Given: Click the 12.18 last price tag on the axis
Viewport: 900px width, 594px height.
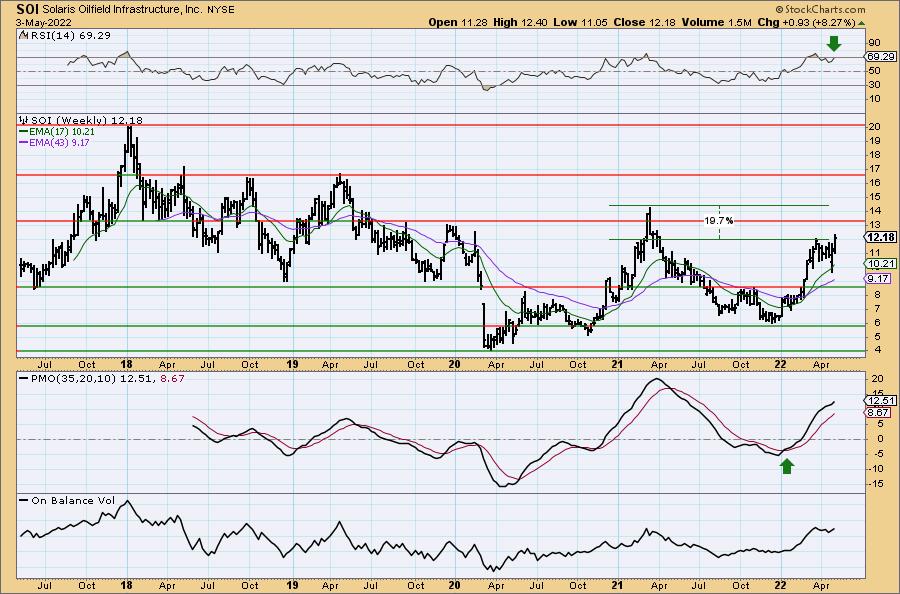Looking at the screenshot, I should [x=880, y=237].
